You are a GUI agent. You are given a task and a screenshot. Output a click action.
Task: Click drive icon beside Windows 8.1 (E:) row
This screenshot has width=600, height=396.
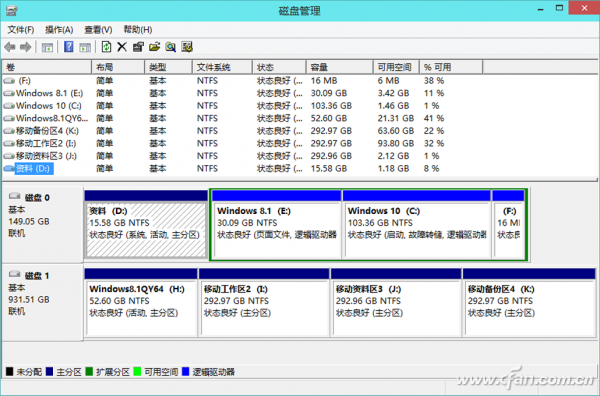pos(9,93)
